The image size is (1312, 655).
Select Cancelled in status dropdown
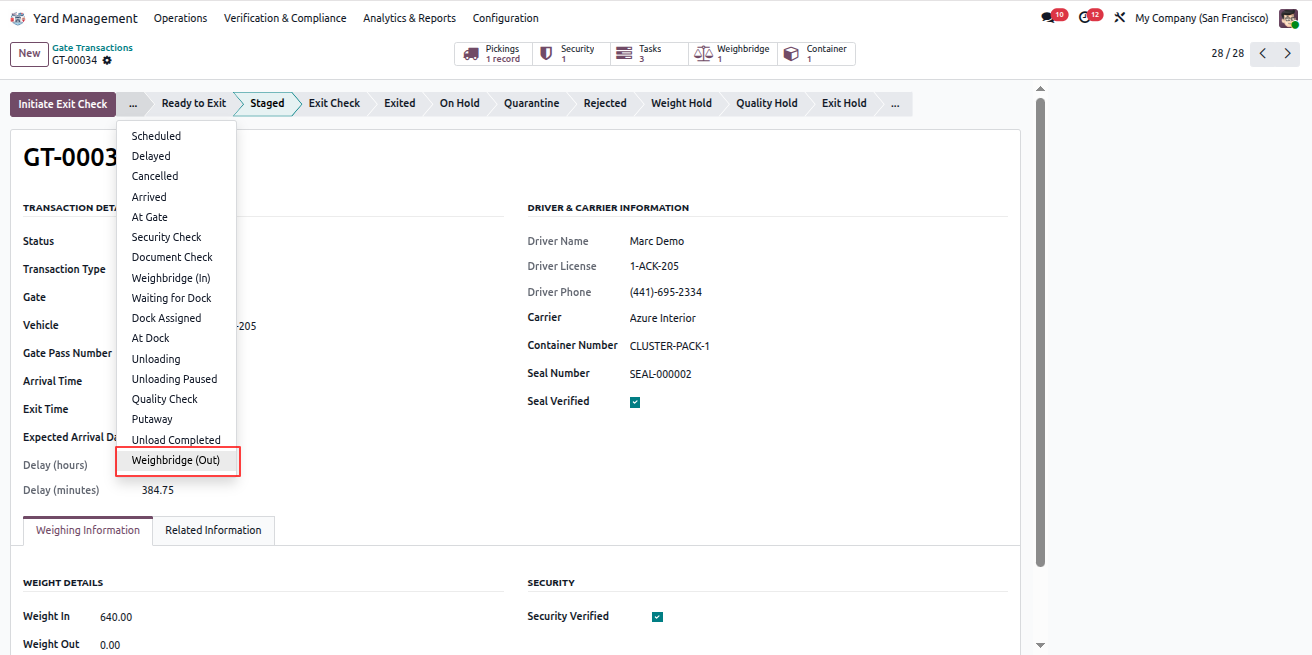(x=176, y=176)
